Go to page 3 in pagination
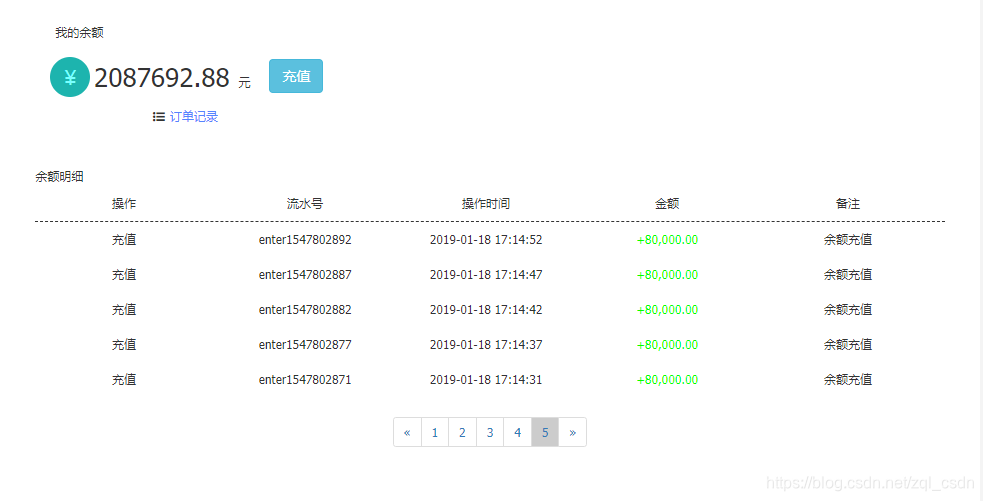Image resolution: width=983 pixels, height=501 pixels. tap(490, 432)
